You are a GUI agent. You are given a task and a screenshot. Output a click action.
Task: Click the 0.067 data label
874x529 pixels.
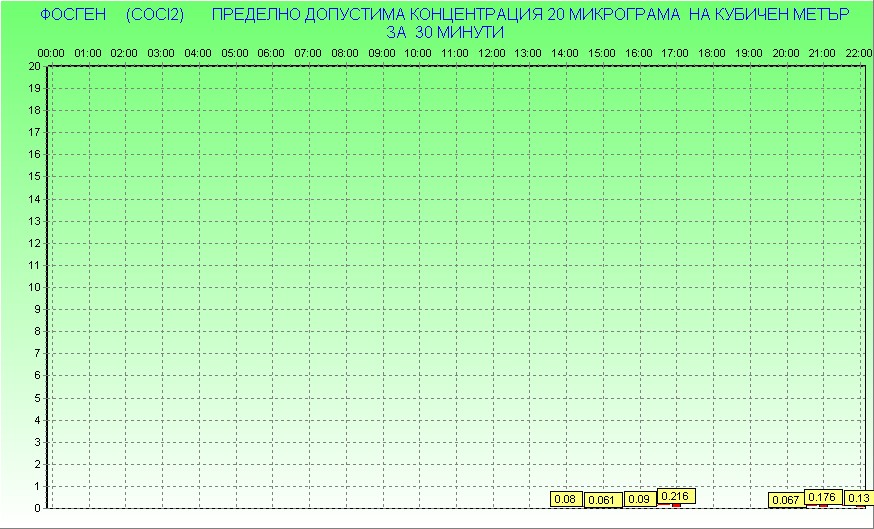point(786,500)
